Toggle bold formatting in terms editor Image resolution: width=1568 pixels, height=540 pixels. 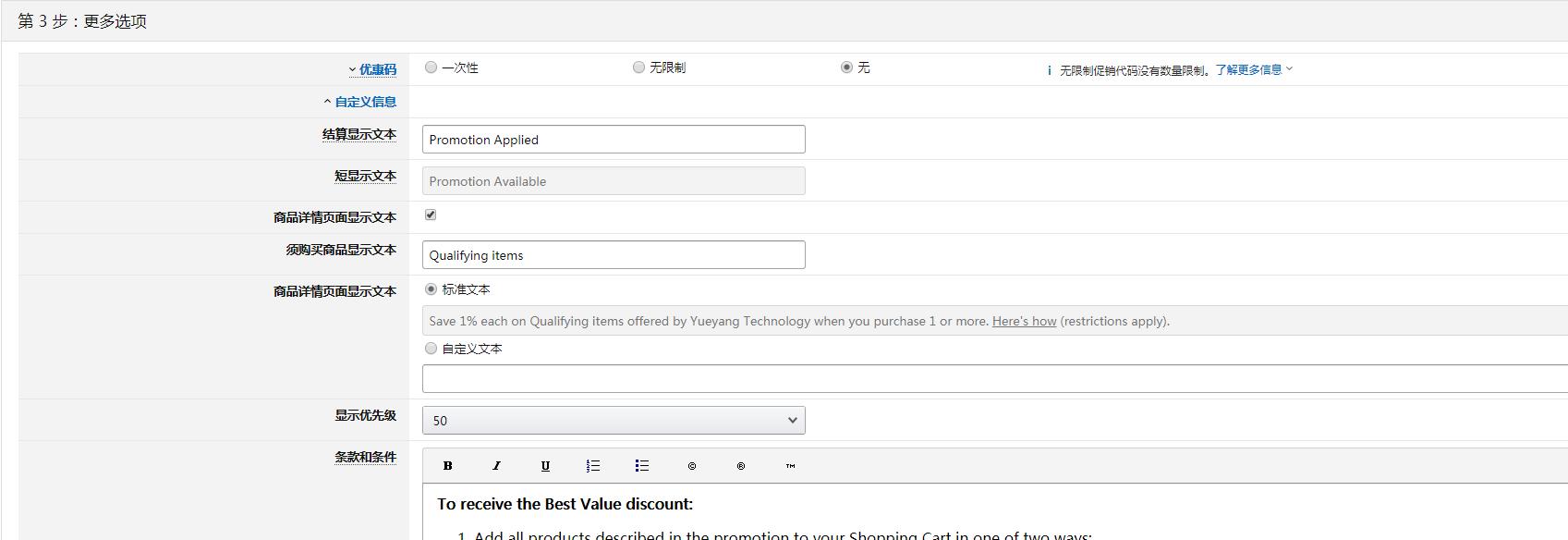click(448, 466)
